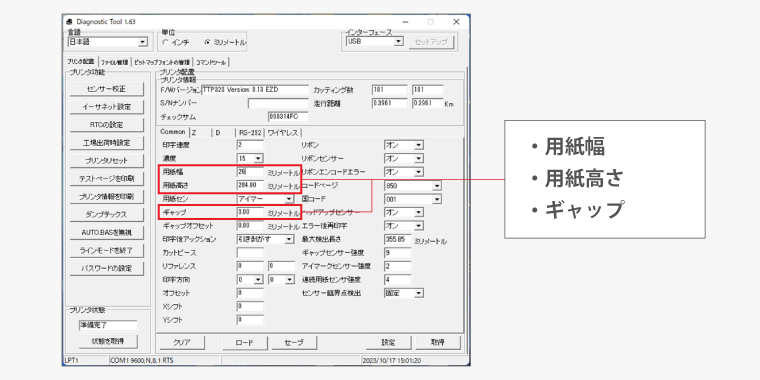Click the 工場出荷時設定 button
The height and width of the screenshot is (380, 760).
[107, 142]
